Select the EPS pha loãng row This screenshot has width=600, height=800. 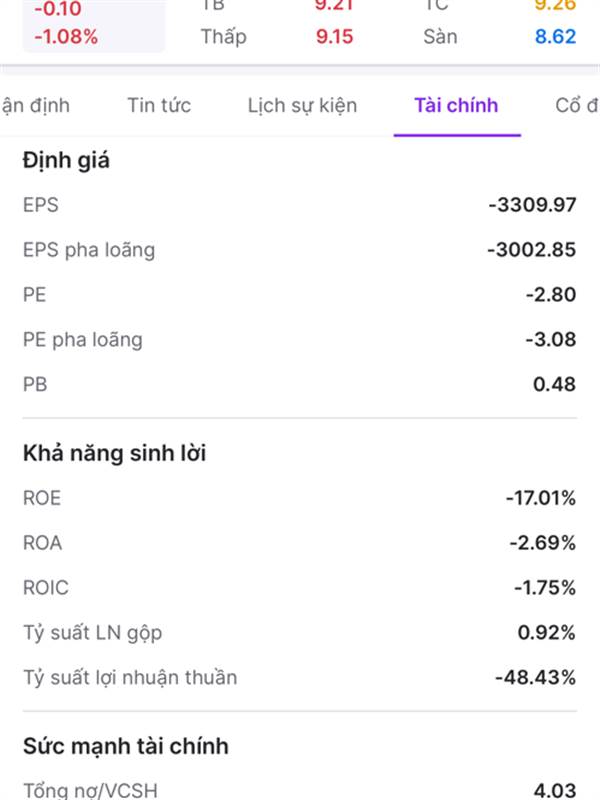click(299, 249)
